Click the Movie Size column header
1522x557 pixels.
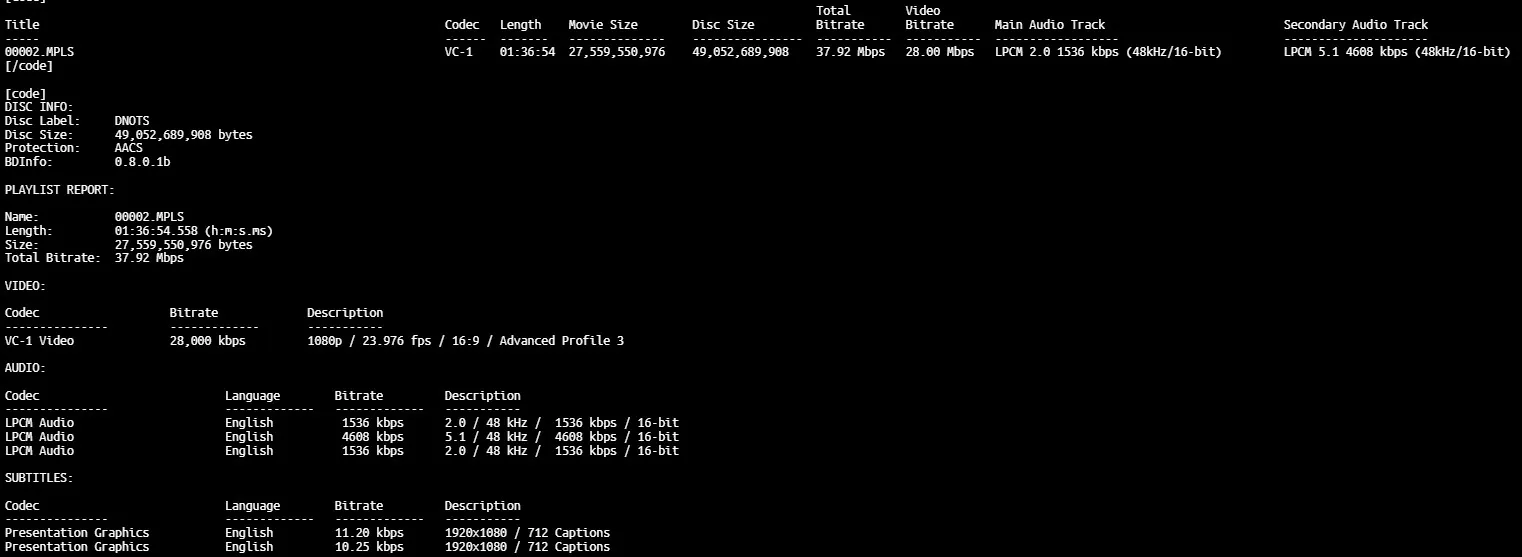[616, 25]
